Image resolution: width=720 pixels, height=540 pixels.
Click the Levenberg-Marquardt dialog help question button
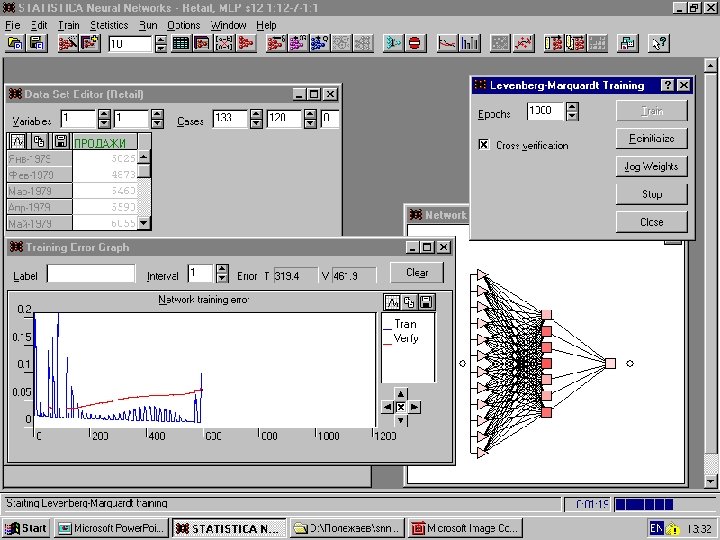coord(667,85)
